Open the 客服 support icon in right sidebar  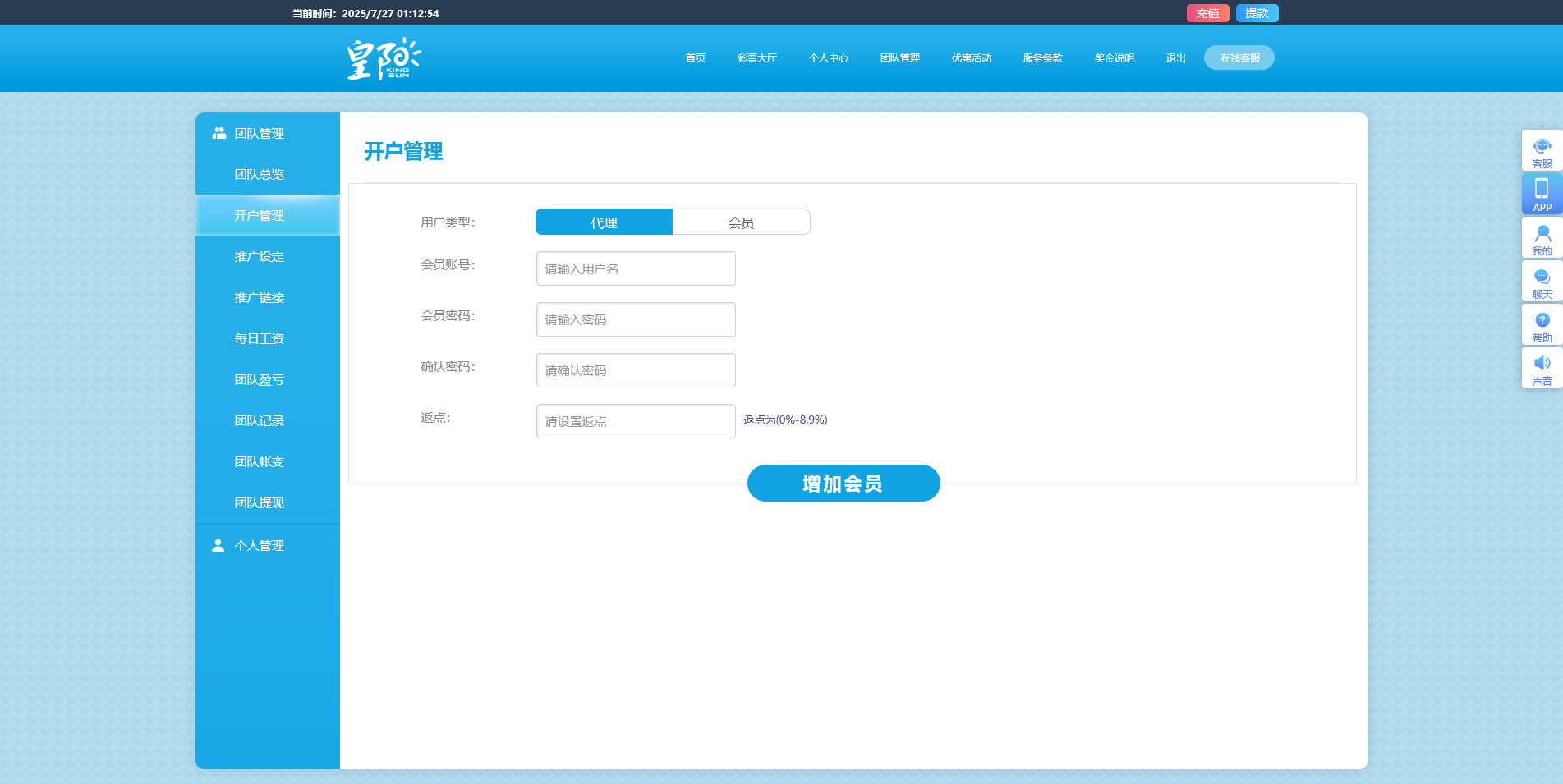coord(1542,151)
